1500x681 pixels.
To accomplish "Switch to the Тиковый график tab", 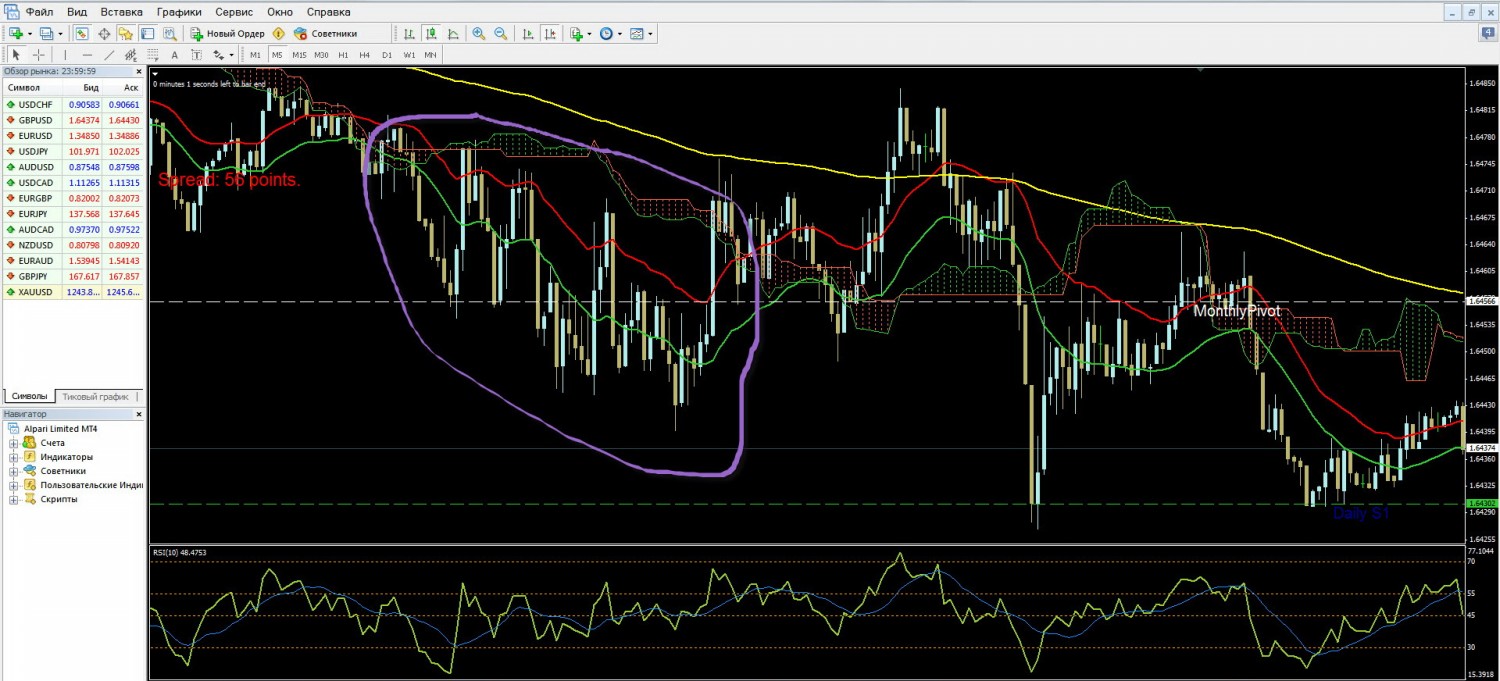I will [x=95, y=396].
